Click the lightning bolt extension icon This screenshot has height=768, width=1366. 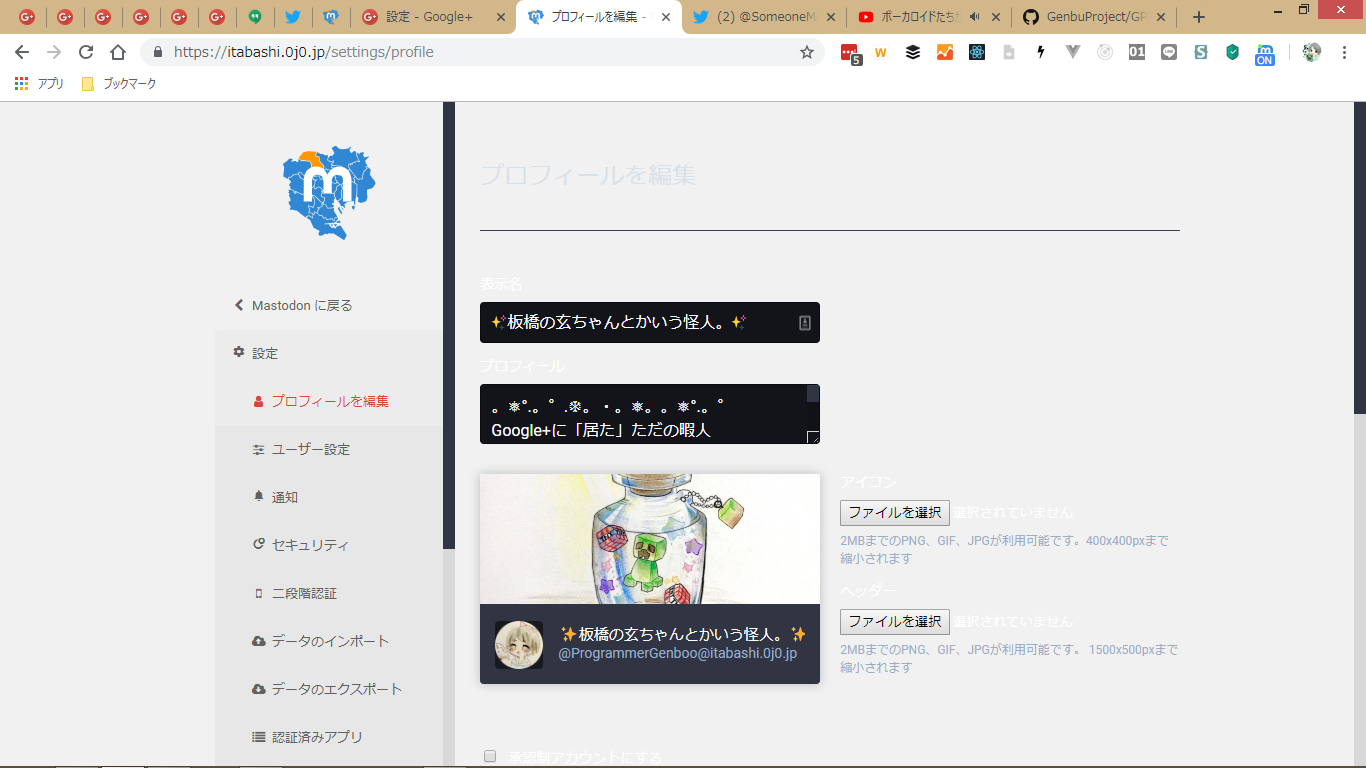coord(1041,52)
